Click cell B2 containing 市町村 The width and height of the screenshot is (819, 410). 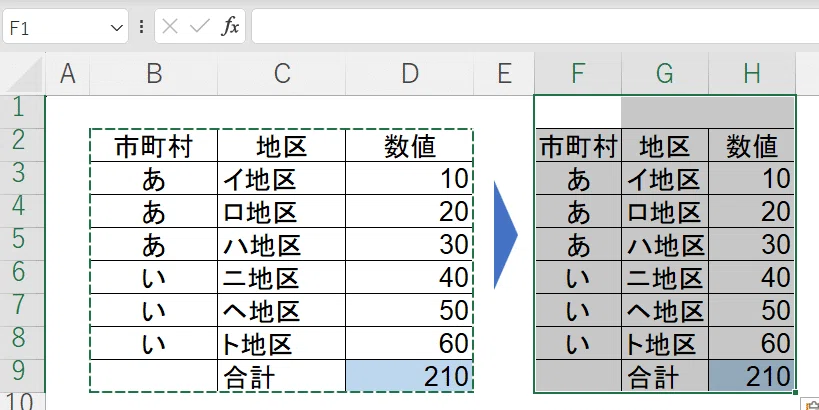154,145
